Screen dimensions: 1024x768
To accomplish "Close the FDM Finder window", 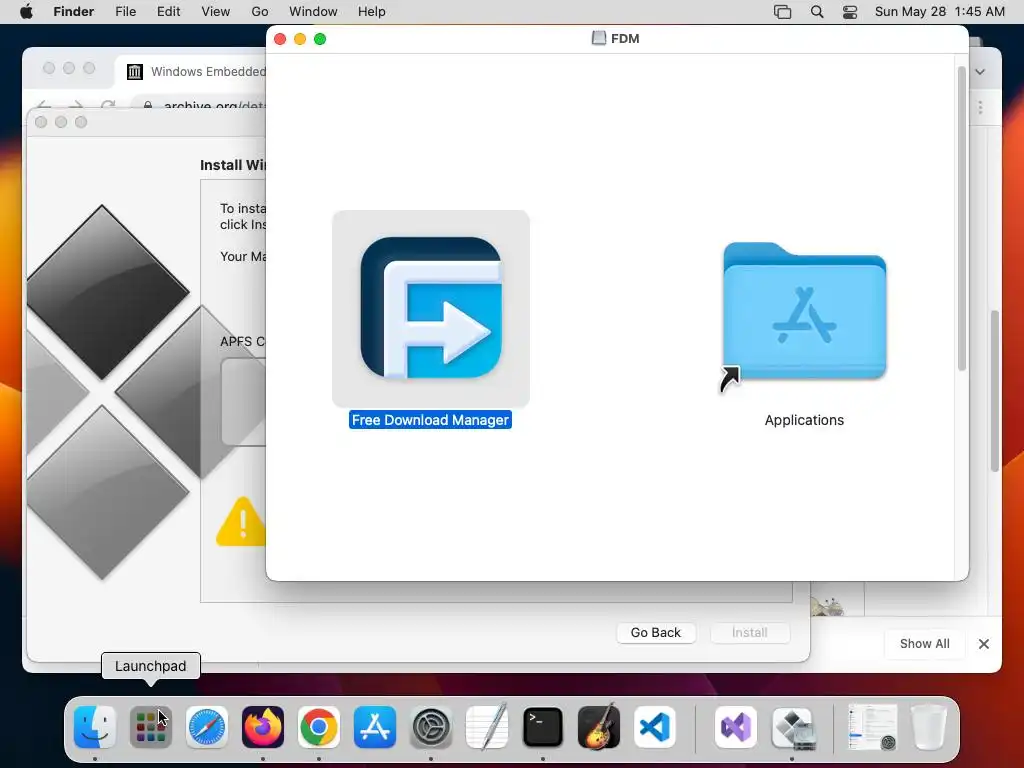I will click(x=280, y=39).
